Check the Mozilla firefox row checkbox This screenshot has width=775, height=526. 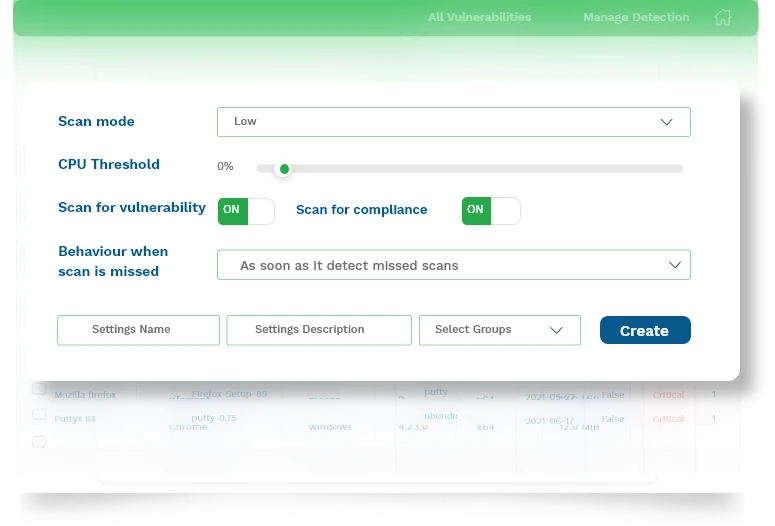[39, 389]
